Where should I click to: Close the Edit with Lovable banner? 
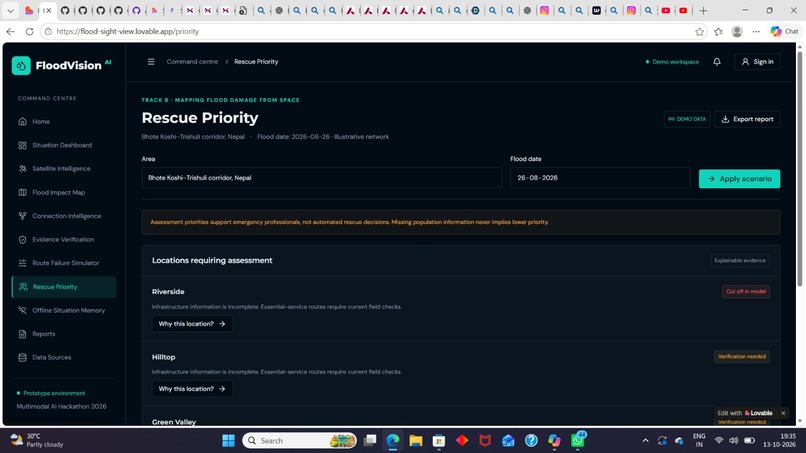click(783, 413)
